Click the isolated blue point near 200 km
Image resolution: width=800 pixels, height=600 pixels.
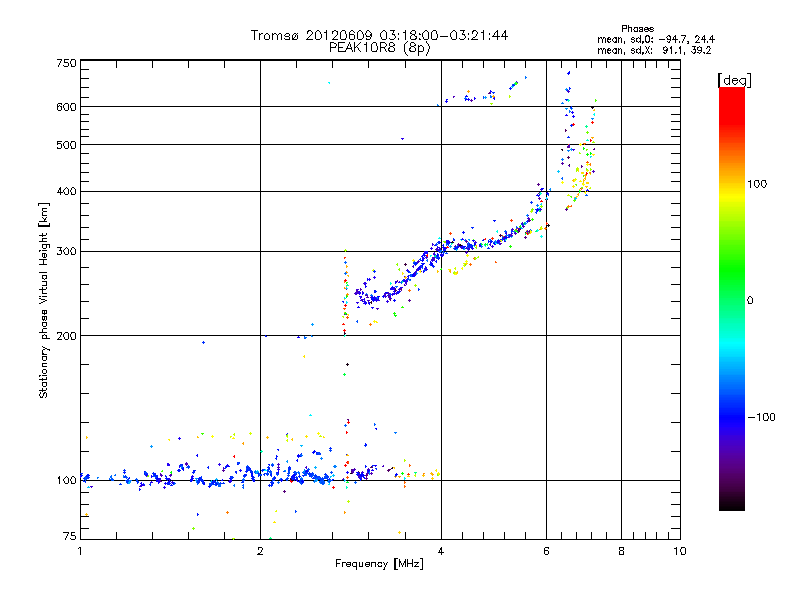tap(204, 342)
